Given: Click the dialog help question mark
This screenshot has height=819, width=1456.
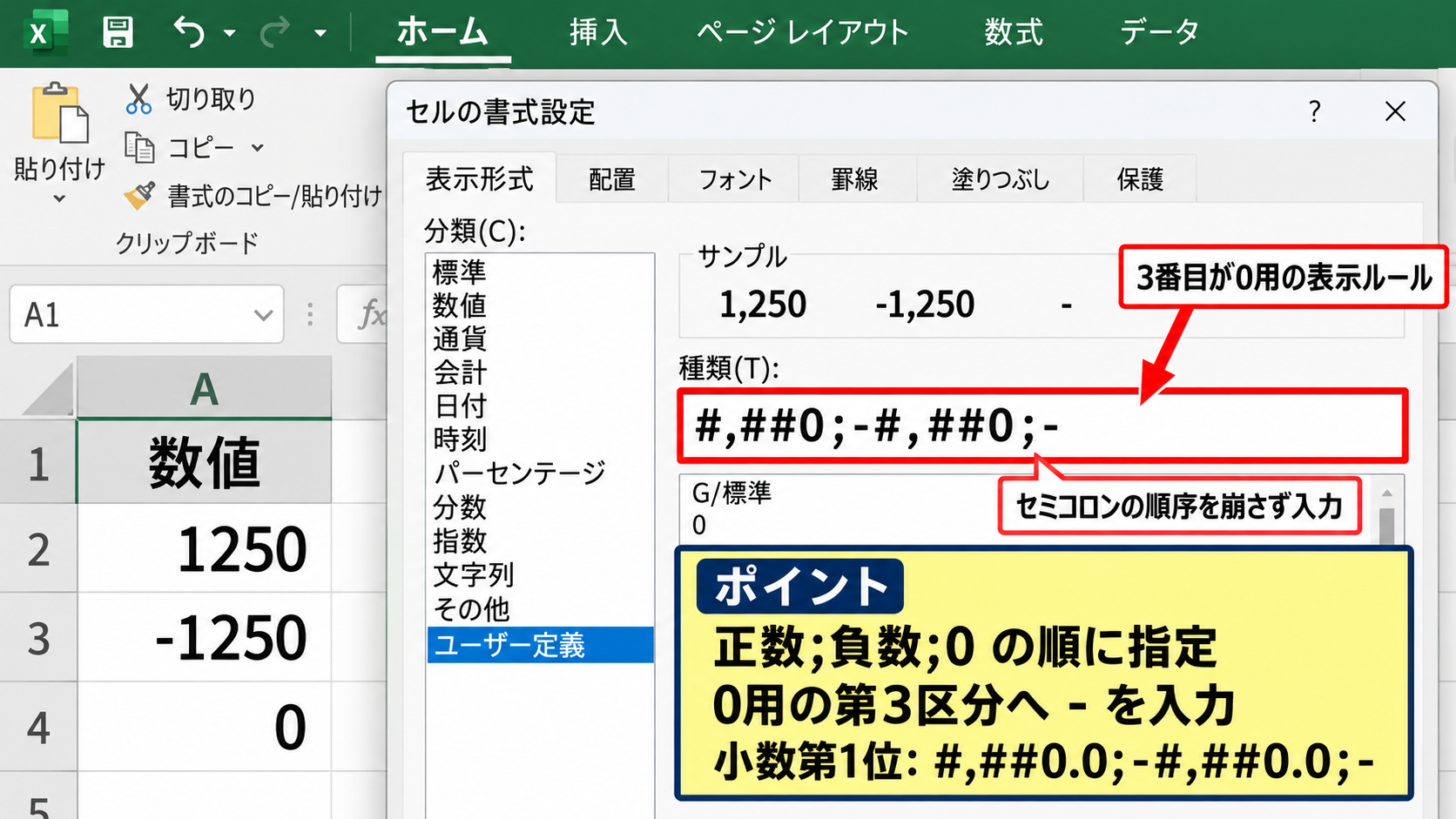Looking at the screenshot, I should click(x=1314, y=111).
